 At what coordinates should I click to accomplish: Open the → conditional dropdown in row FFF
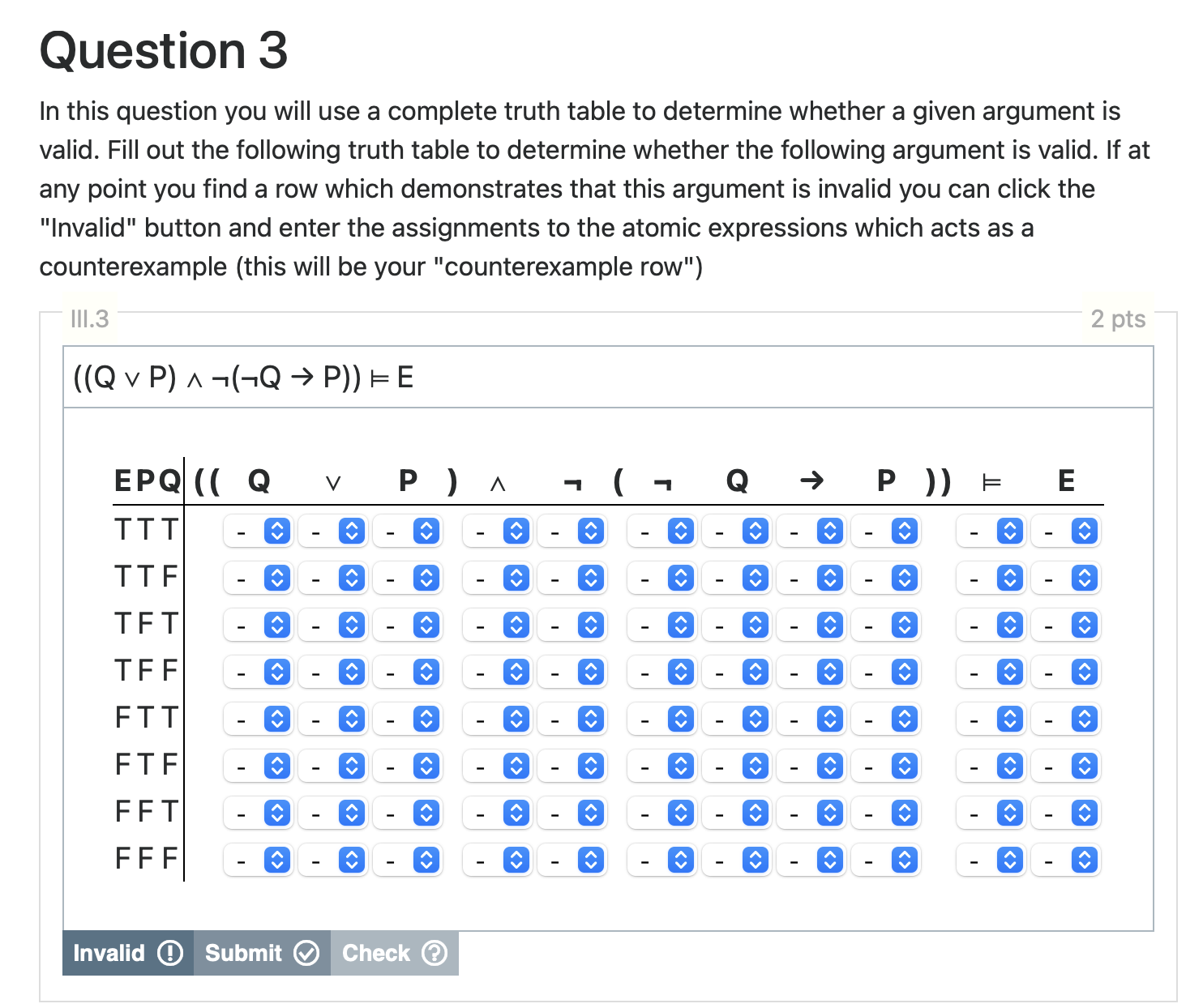(x=811, y=860)
